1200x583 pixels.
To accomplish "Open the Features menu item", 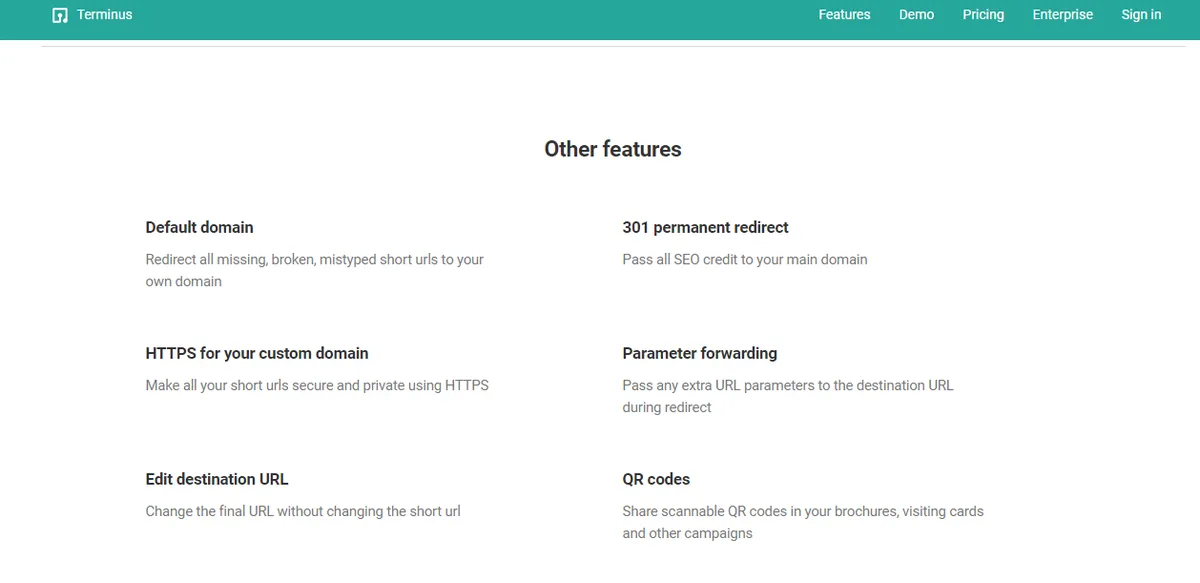I will [844, 15].
